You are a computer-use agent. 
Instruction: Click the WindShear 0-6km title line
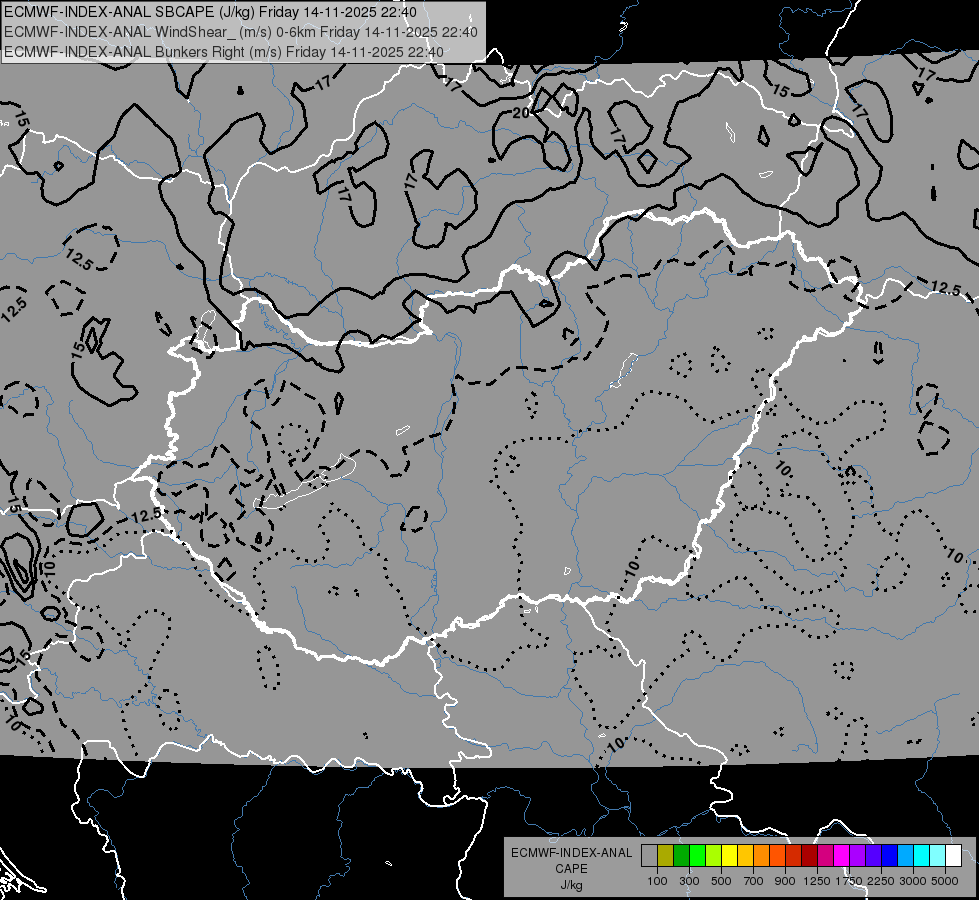[x=240, y=32]
